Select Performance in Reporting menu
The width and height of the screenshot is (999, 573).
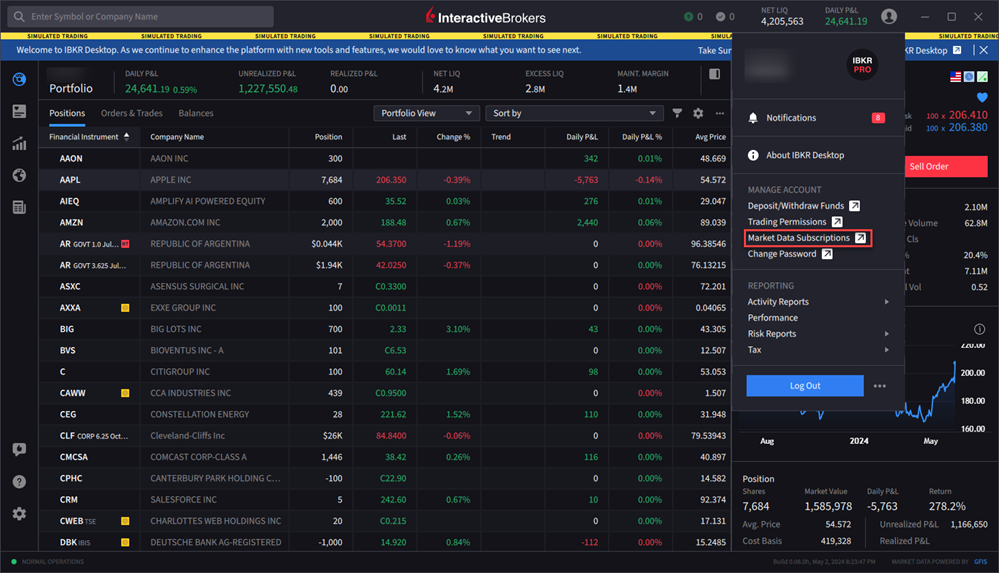(772, 317)
